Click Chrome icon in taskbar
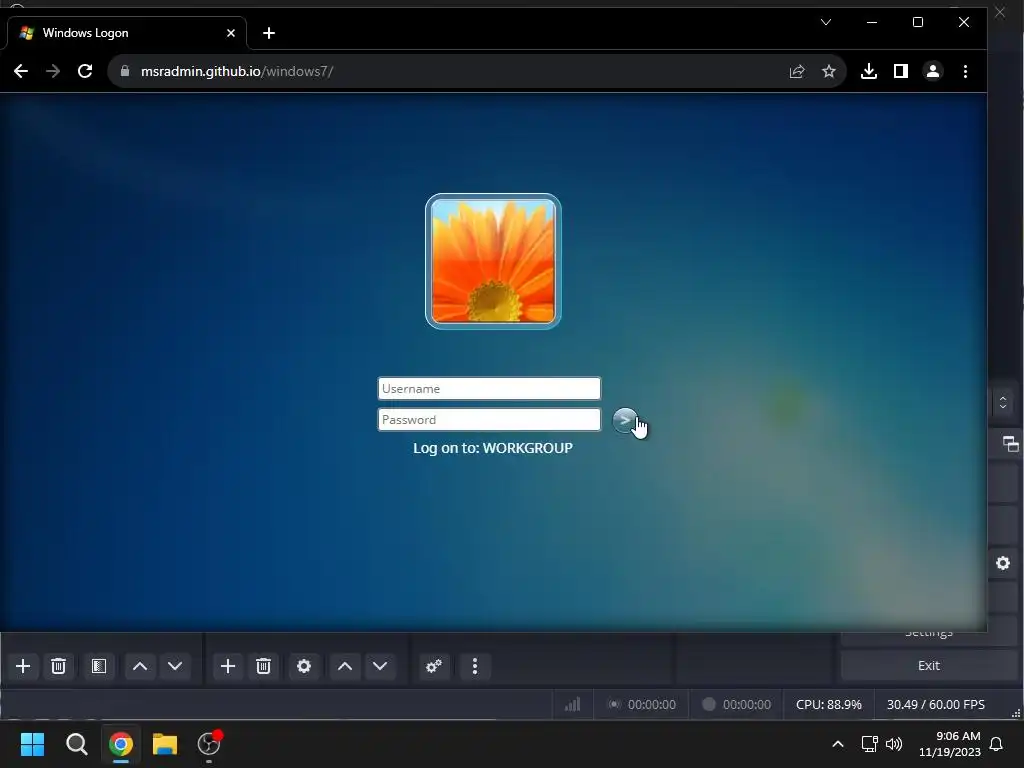This screenshot has height=768, width=1024. pyautogui.click(x=121, y=744)
